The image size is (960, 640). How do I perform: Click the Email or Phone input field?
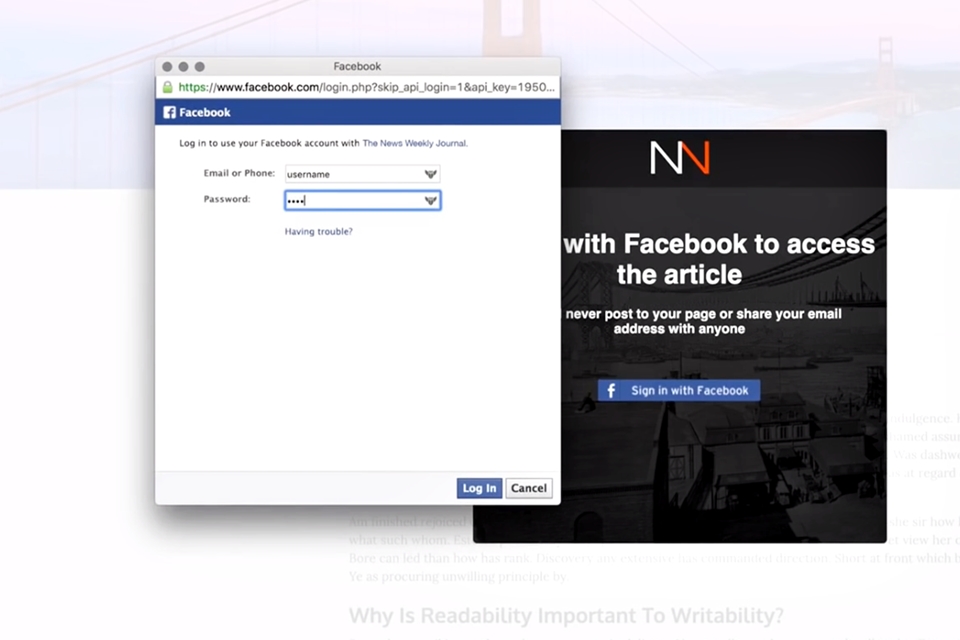pos(362,174)
